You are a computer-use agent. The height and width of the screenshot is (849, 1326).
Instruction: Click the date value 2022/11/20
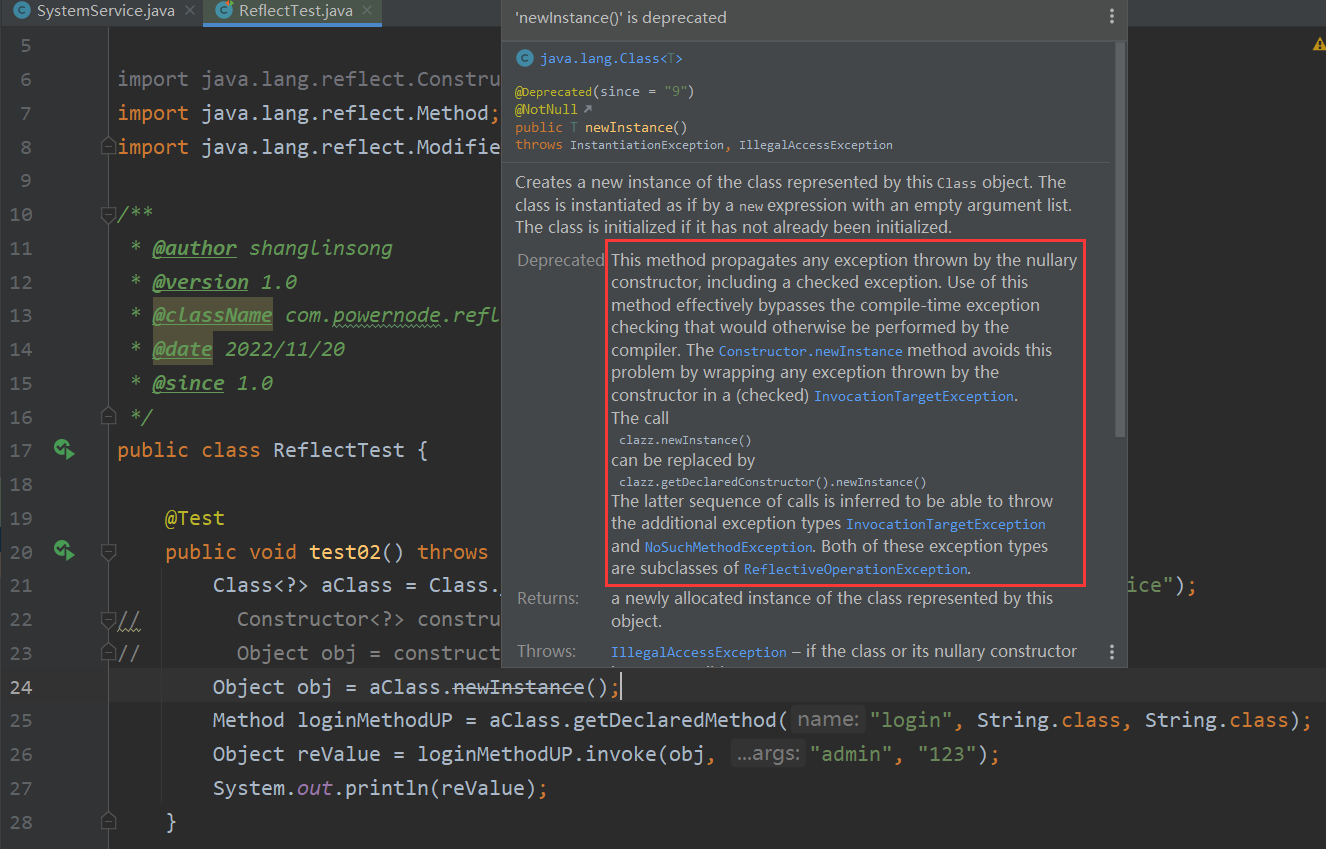click(285, 350)
